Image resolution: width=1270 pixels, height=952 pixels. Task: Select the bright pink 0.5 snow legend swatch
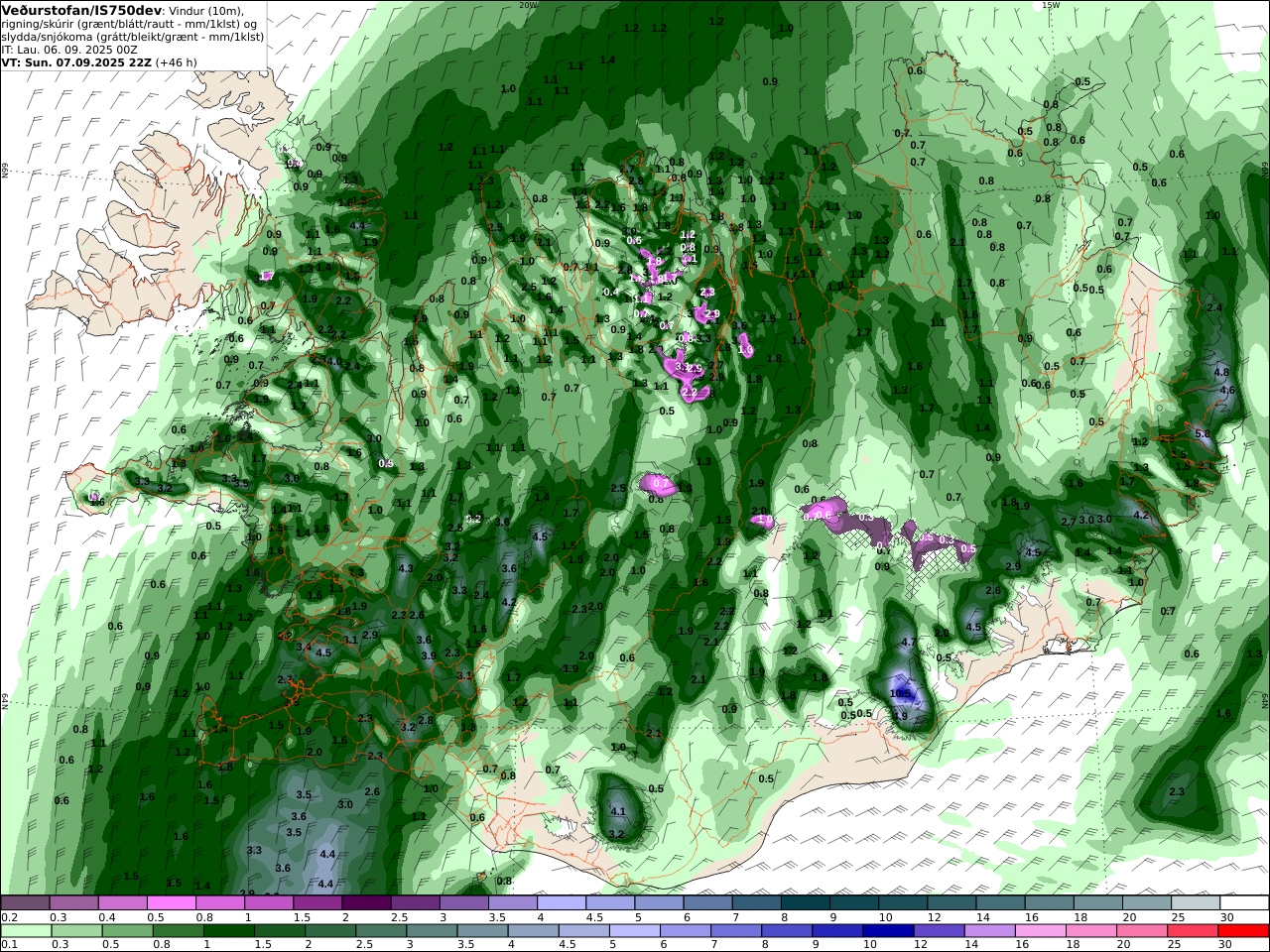tap(172, 903)
